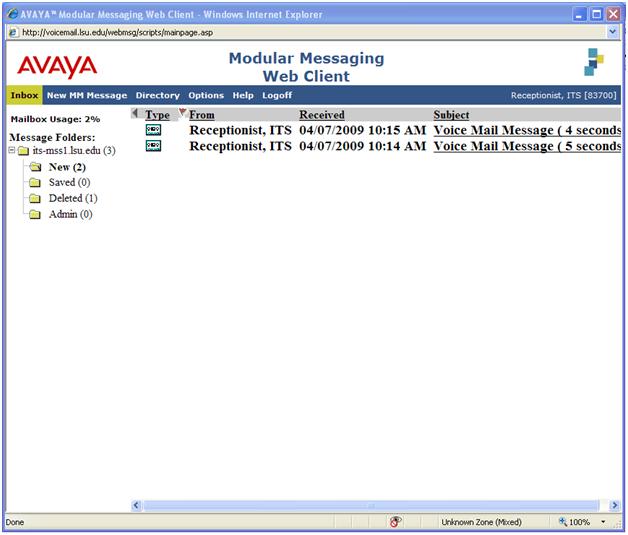
Task: Open Voice Mail Message 5 seconds
Action: click(527, 147)
